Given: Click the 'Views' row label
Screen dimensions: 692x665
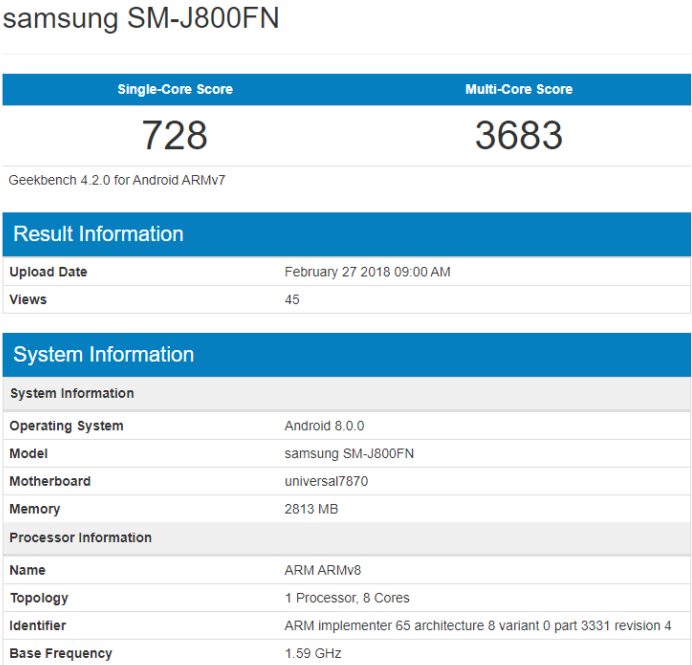Looking at the screenshot, I should click(28, 300).
